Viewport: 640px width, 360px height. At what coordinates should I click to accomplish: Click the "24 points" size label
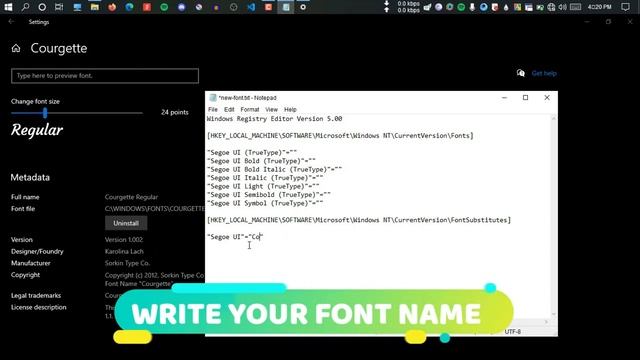click(x=175, y=112)
